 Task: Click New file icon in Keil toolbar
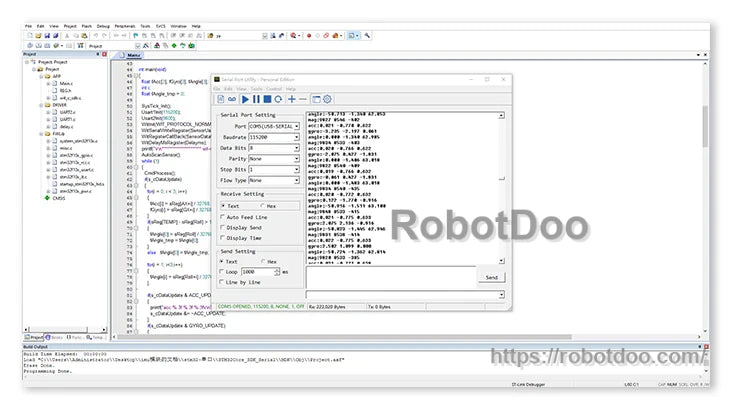[x=30, y=35]
